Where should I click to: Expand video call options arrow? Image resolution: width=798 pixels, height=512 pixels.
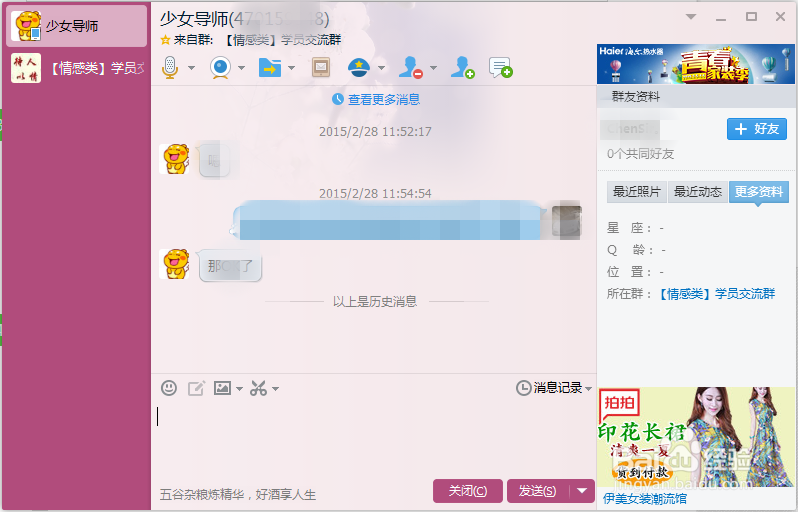point(241,68)
